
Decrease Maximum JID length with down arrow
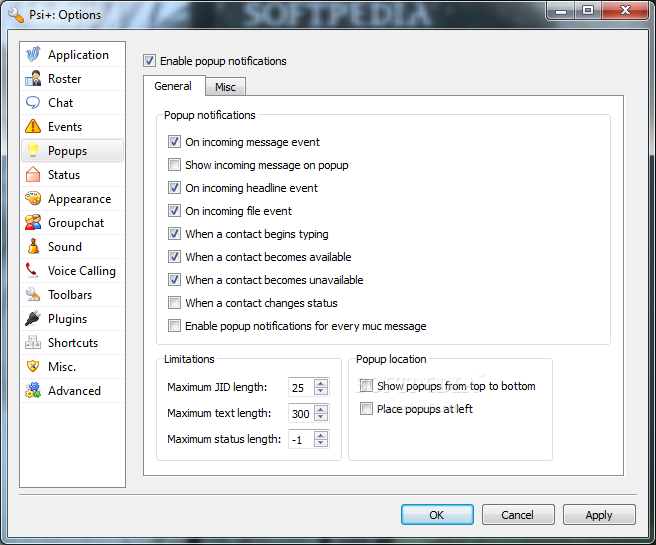click(x=321, y=391)
